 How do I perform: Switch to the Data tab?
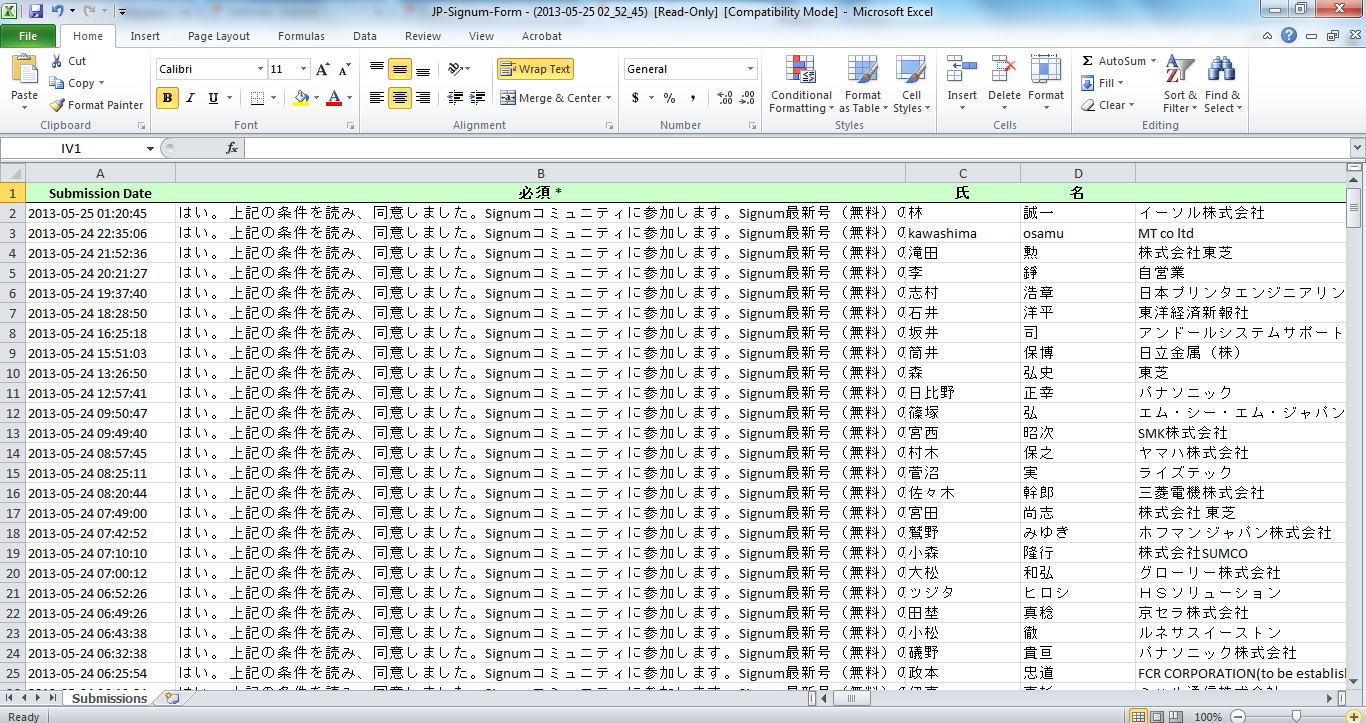pos(365,36)
